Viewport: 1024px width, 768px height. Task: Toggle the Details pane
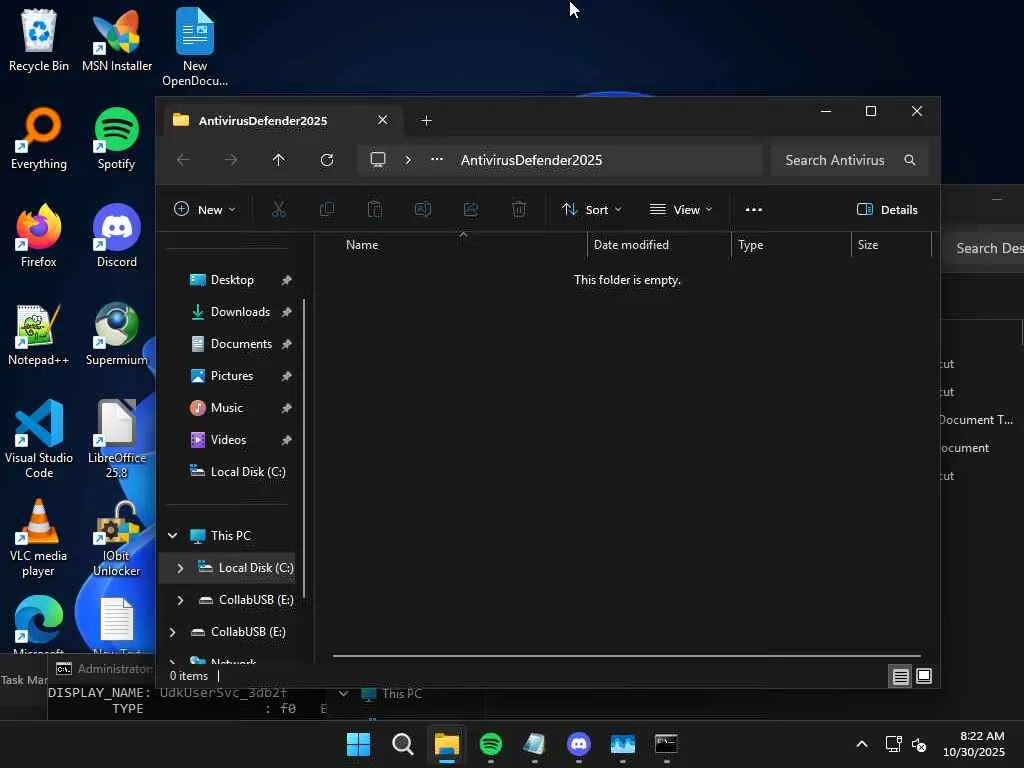point(887,210)
